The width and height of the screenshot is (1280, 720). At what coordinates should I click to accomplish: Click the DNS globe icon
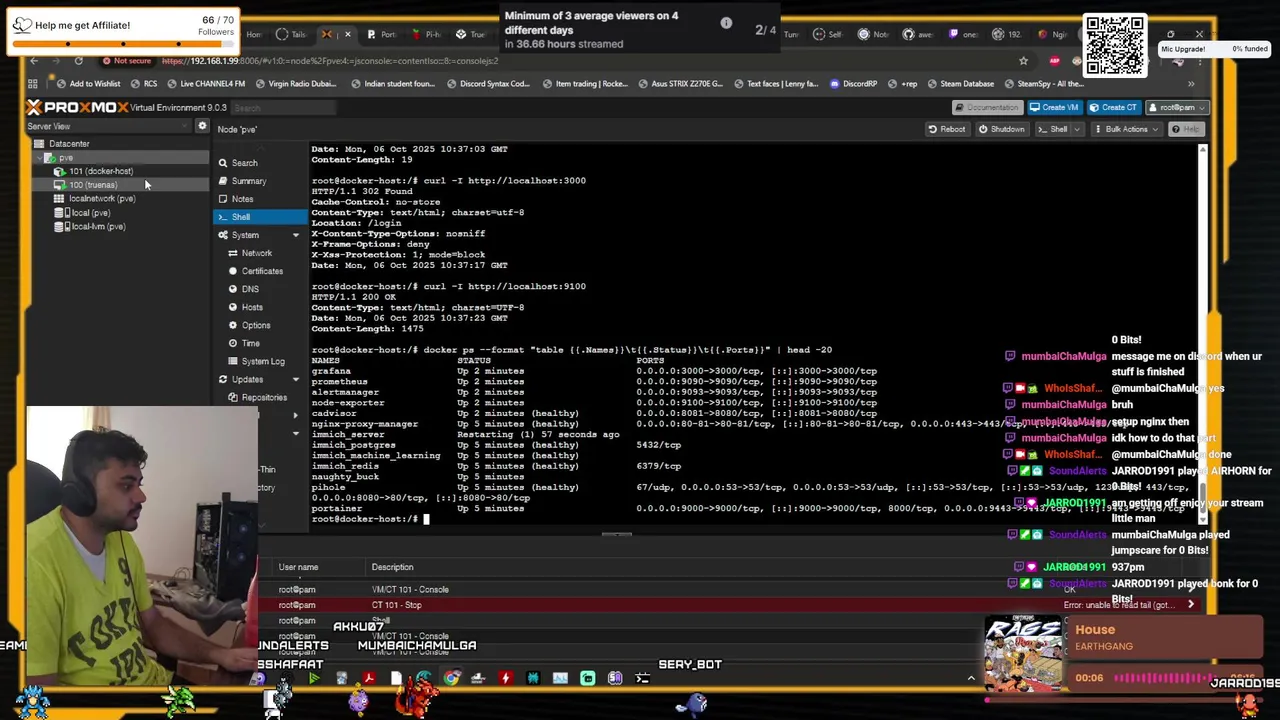point(233,289)
